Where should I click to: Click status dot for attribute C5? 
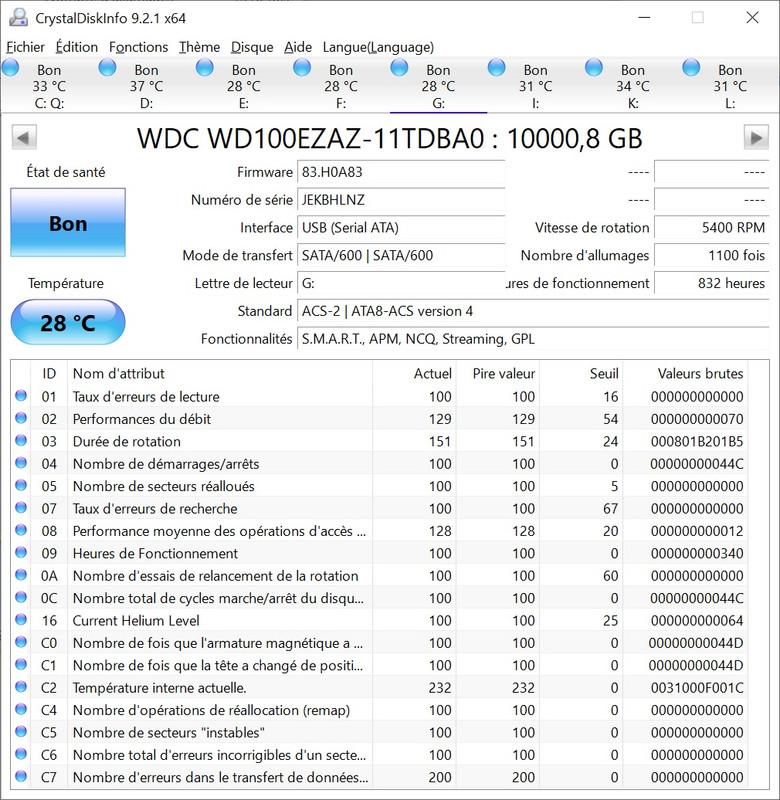pos(21,732)
